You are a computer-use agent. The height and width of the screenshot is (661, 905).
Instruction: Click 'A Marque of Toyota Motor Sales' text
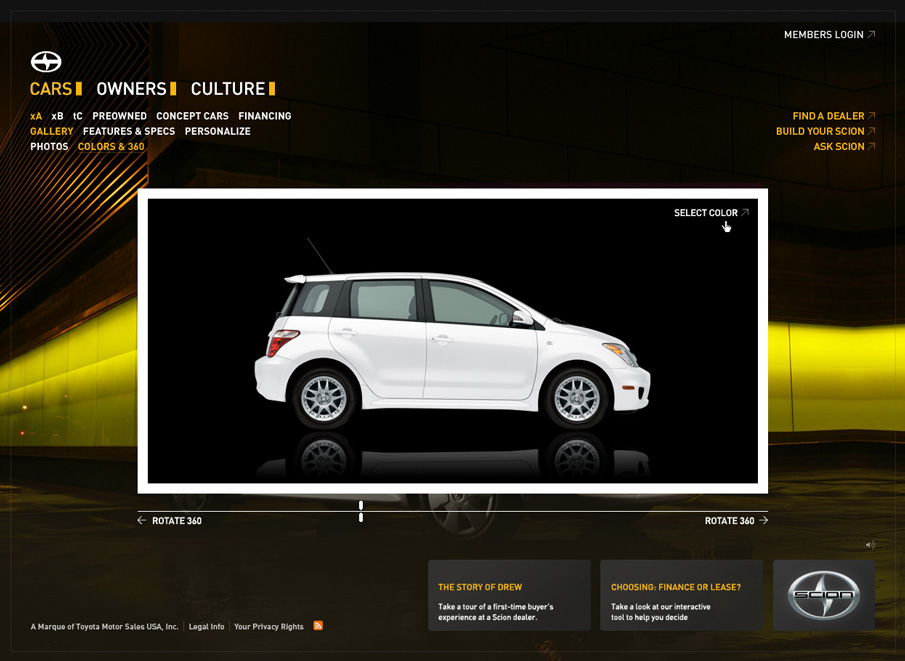click(x=104, y=626)
